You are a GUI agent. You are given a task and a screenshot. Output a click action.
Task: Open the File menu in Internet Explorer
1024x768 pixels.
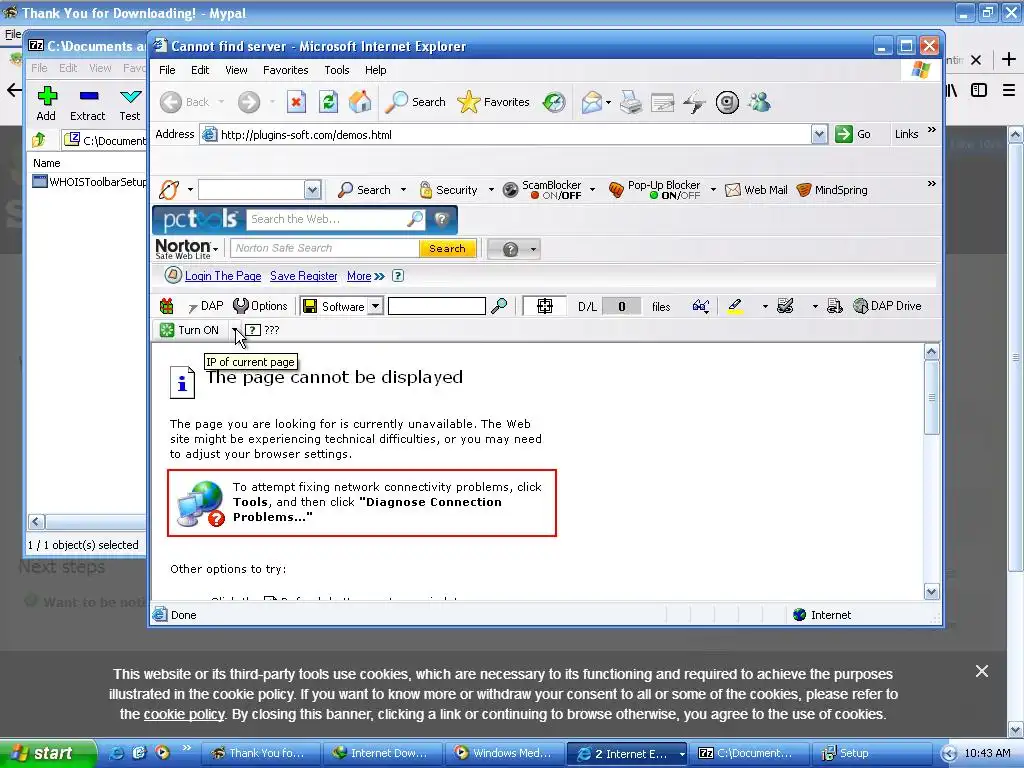pyautogui.click(x=167, y=70)
